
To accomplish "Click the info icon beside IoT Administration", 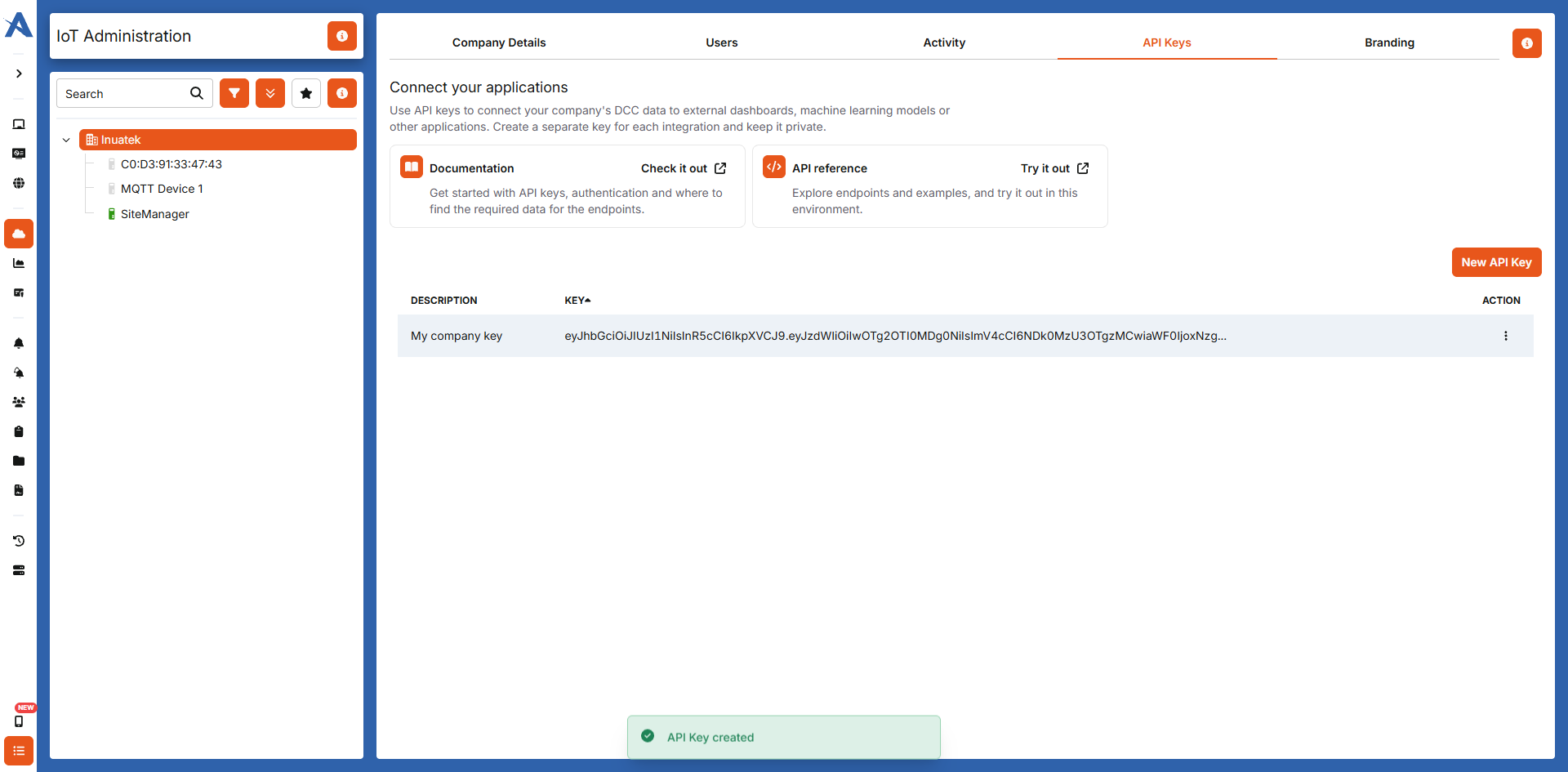I will point(342,36).
